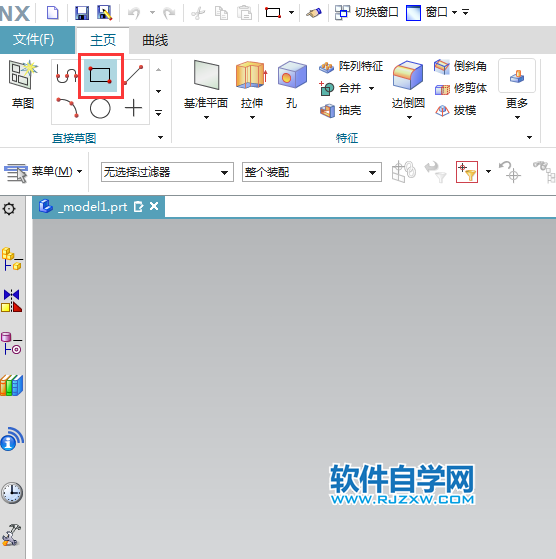Undo the last action
Viewport: 556px width, 559px height.
[x=134, y=13]
